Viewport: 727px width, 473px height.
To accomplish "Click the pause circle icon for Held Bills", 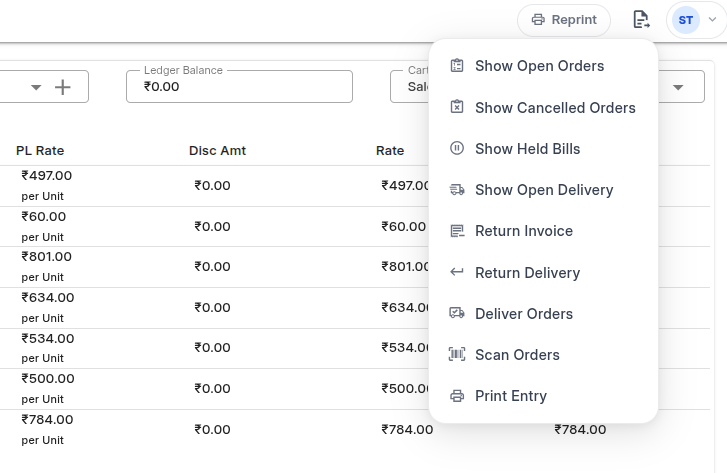I will tap(457, 148).
